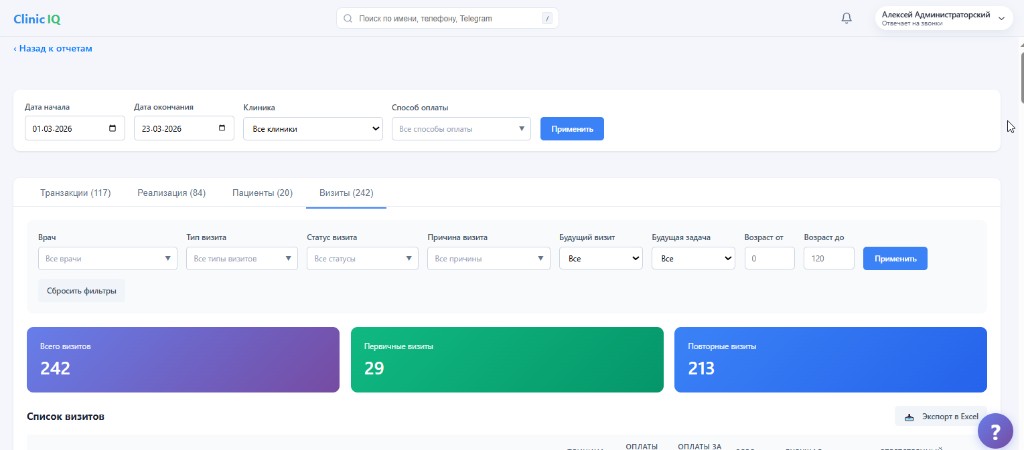
Task: Open the purple help question-mark button
Action: pyautogui.click(x=995, y=431)
